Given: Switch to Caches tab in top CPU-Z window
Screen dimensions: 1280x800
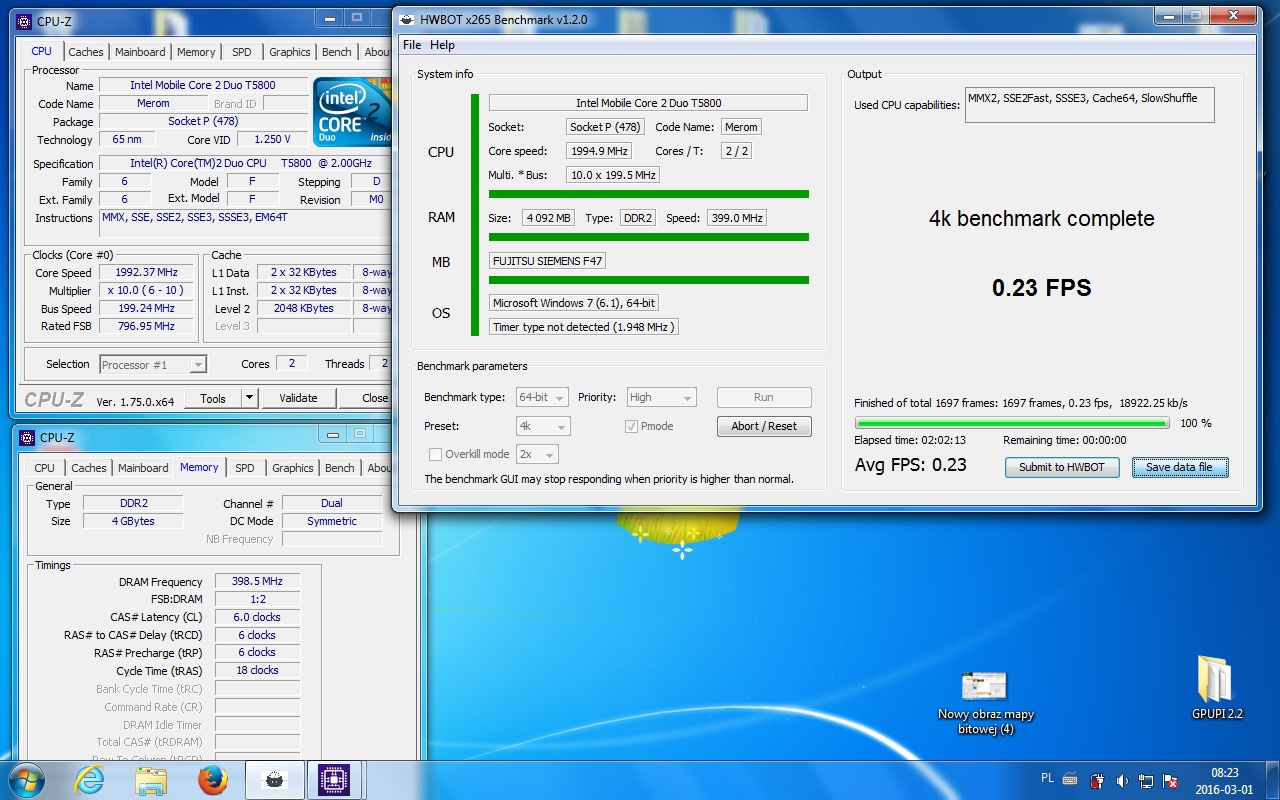Looking at the screenshot, I should pyautogui.click(x=86, y=52).
